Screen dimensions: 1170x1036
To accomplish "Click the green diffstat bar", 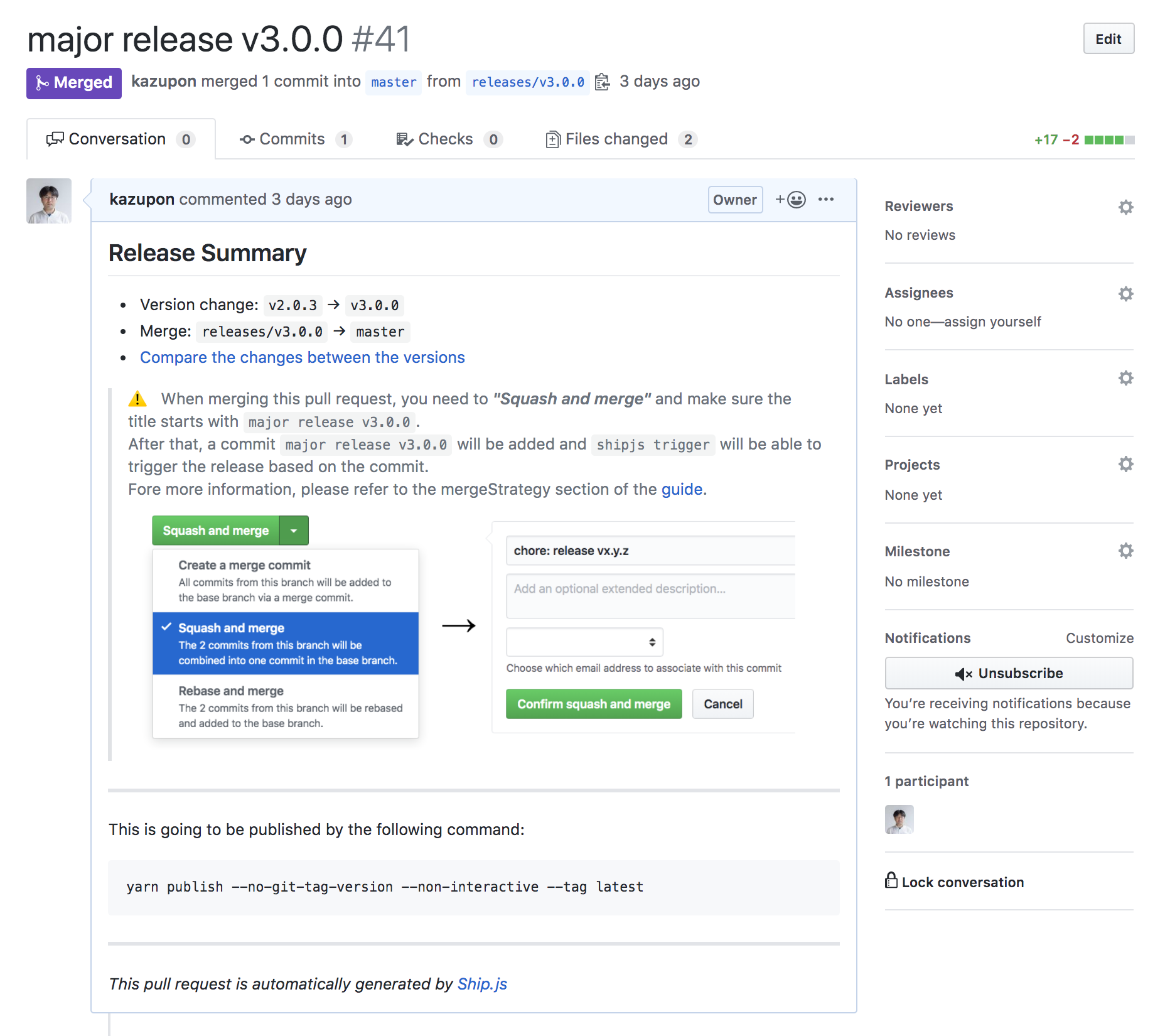I will 1108,139.
